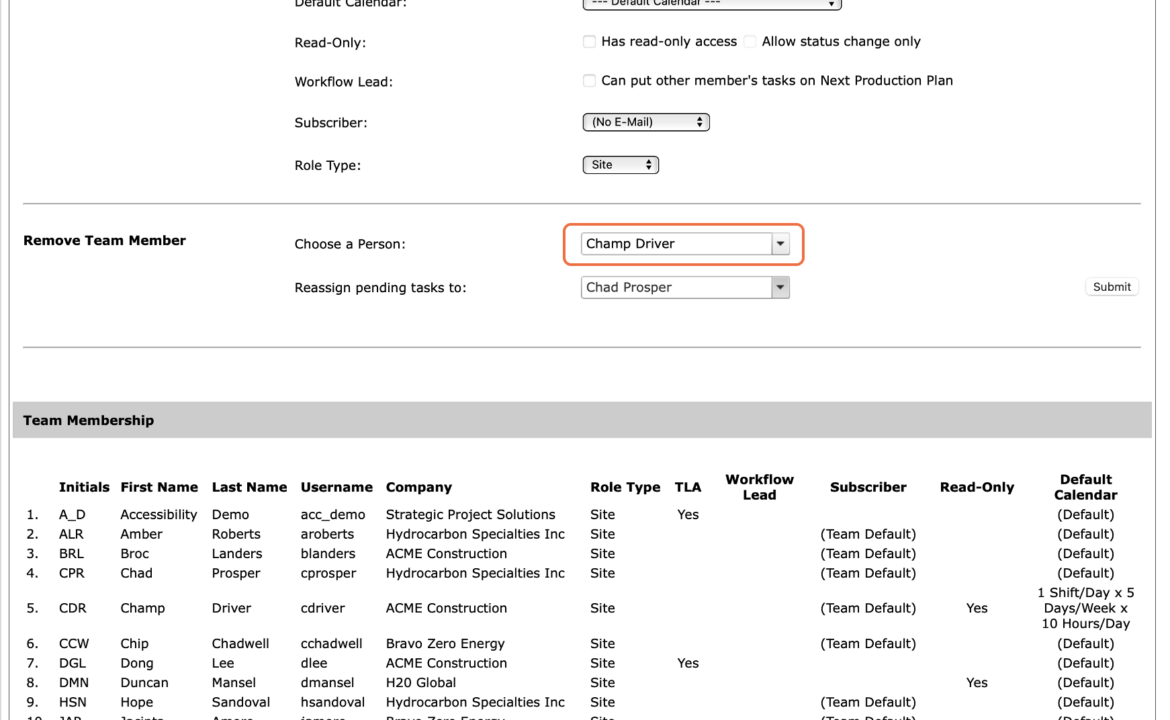The image size is (1170, 720).
Task: Click username 'aroberts'
Action: pos(327,534)
